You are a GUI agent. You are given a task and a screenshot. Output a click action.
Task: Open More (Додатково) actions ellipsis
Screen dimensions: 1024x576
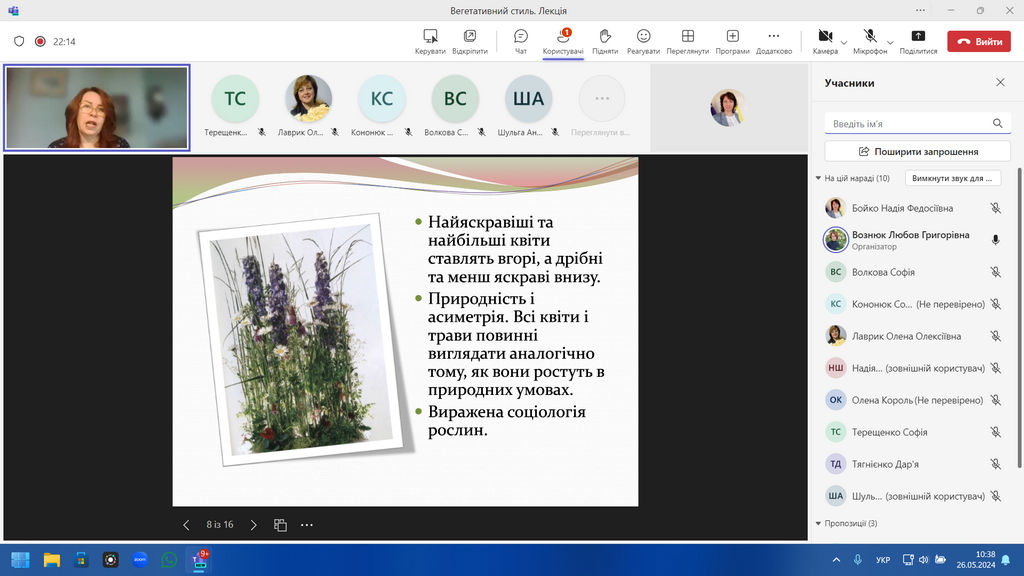[773, 37]
